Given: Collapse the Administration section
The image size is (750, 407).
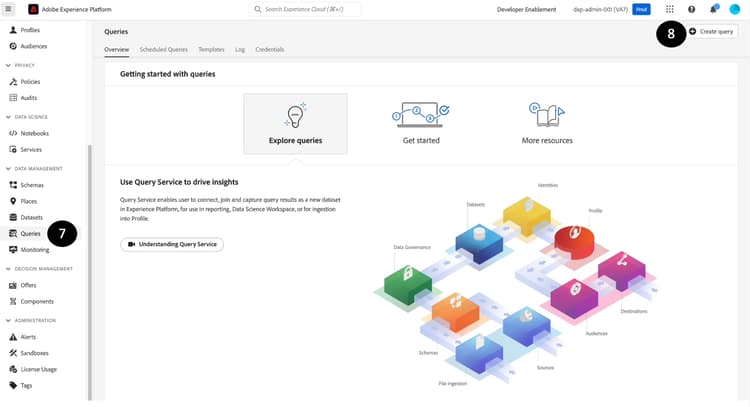Looking at the screenshot, I should 8,320.
